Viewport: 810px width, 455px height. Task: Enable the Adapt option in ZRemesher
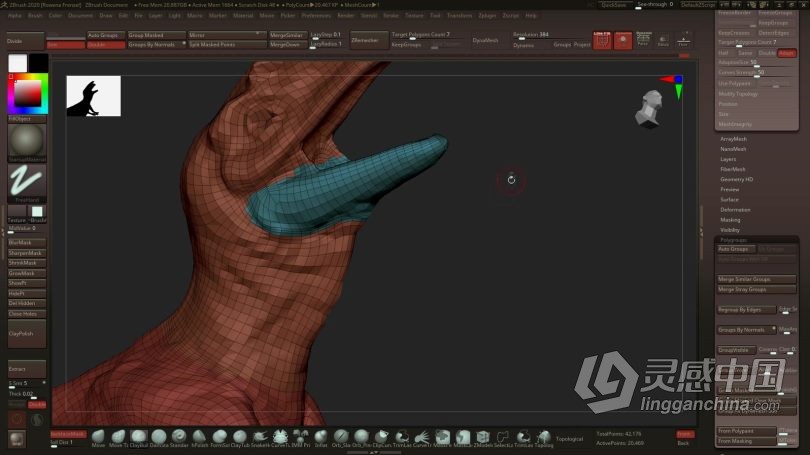[787, 53]
